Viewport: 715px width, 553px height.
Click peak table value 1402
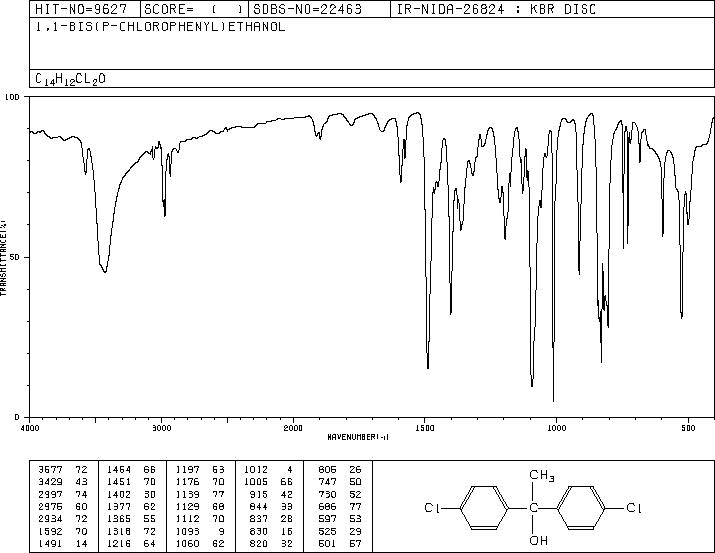(119, 495)
